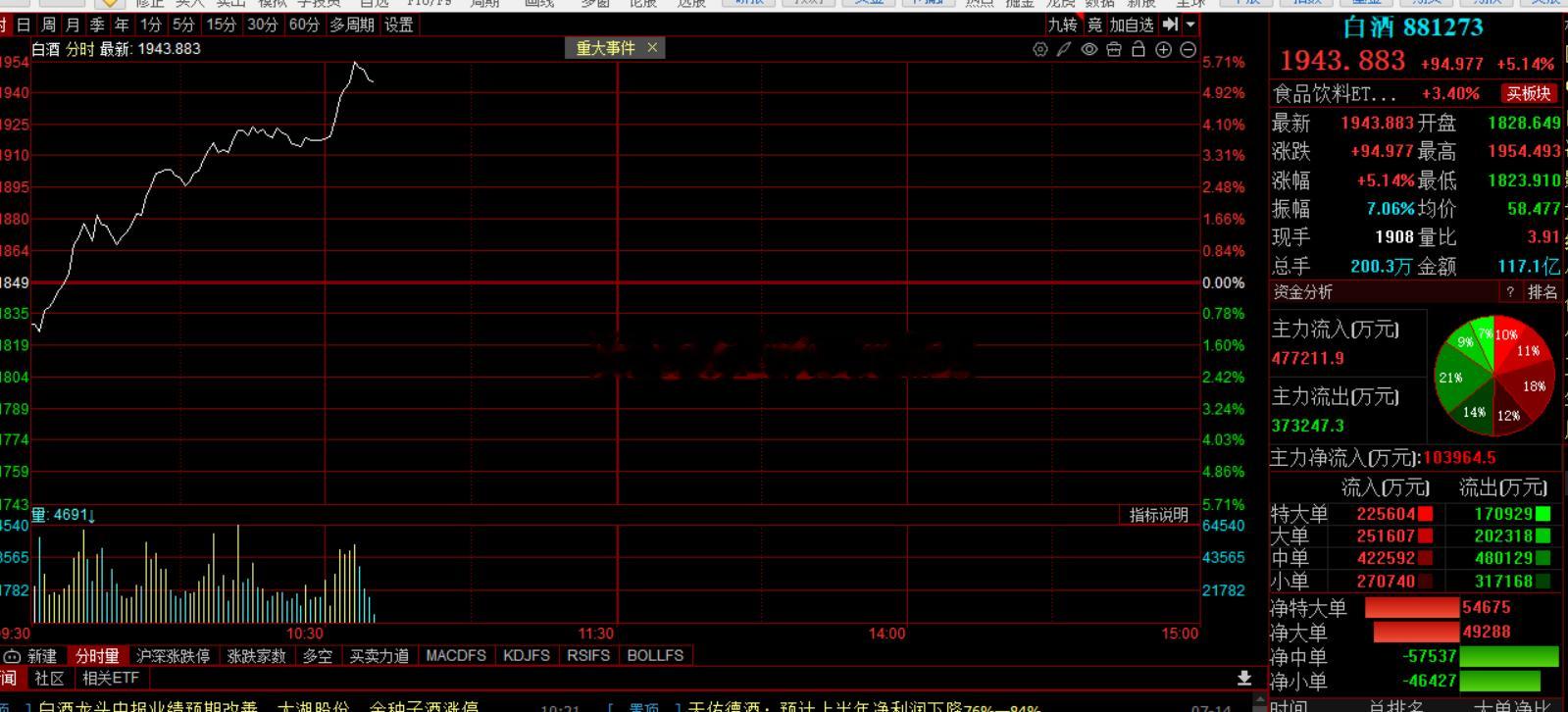The image size is (1568, 712).
Task: Expand the dropdown arrow beside skip icon
Action: (x=1190, y=25)
